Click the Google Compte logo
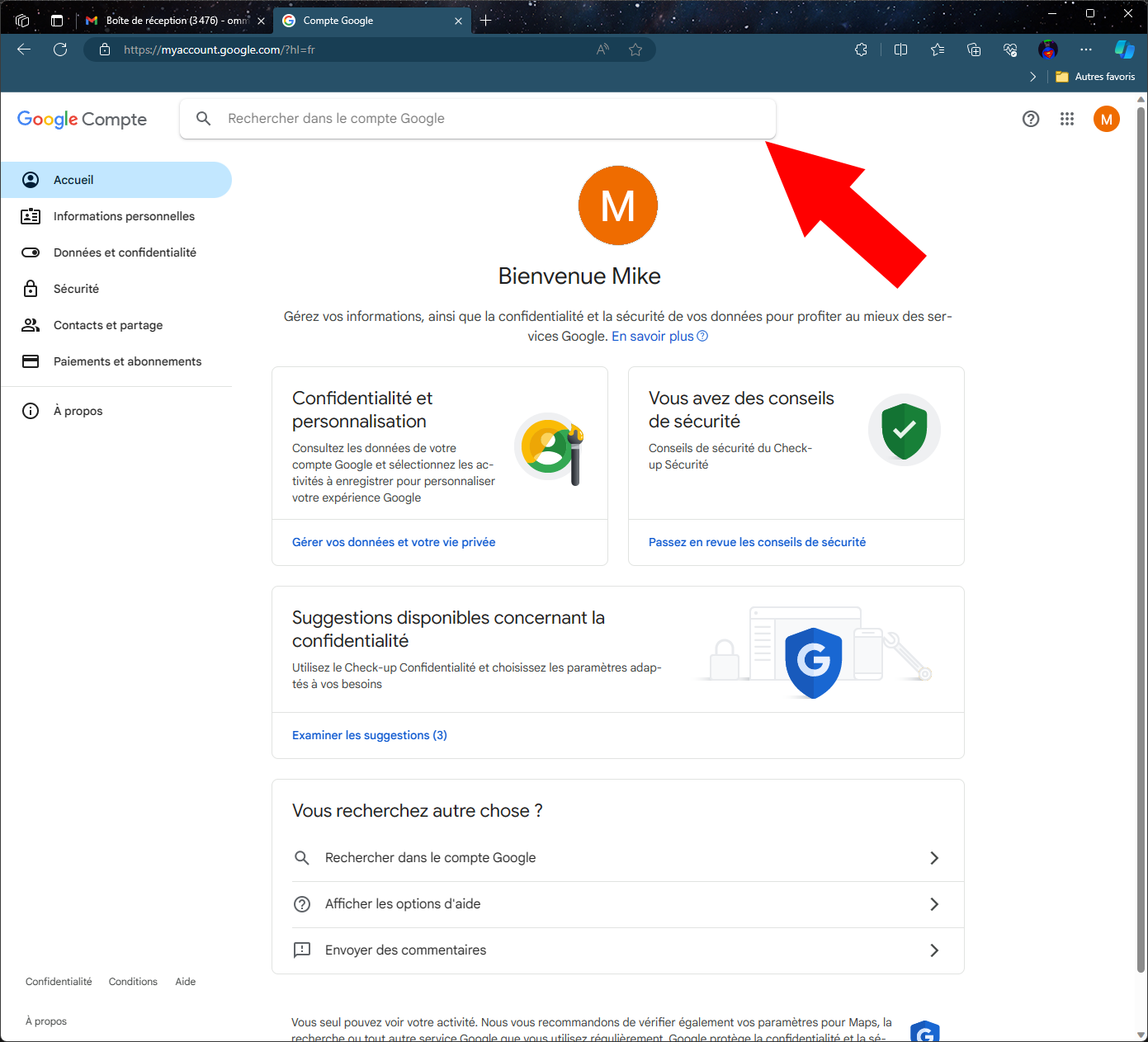 click(x=82, y=120)
